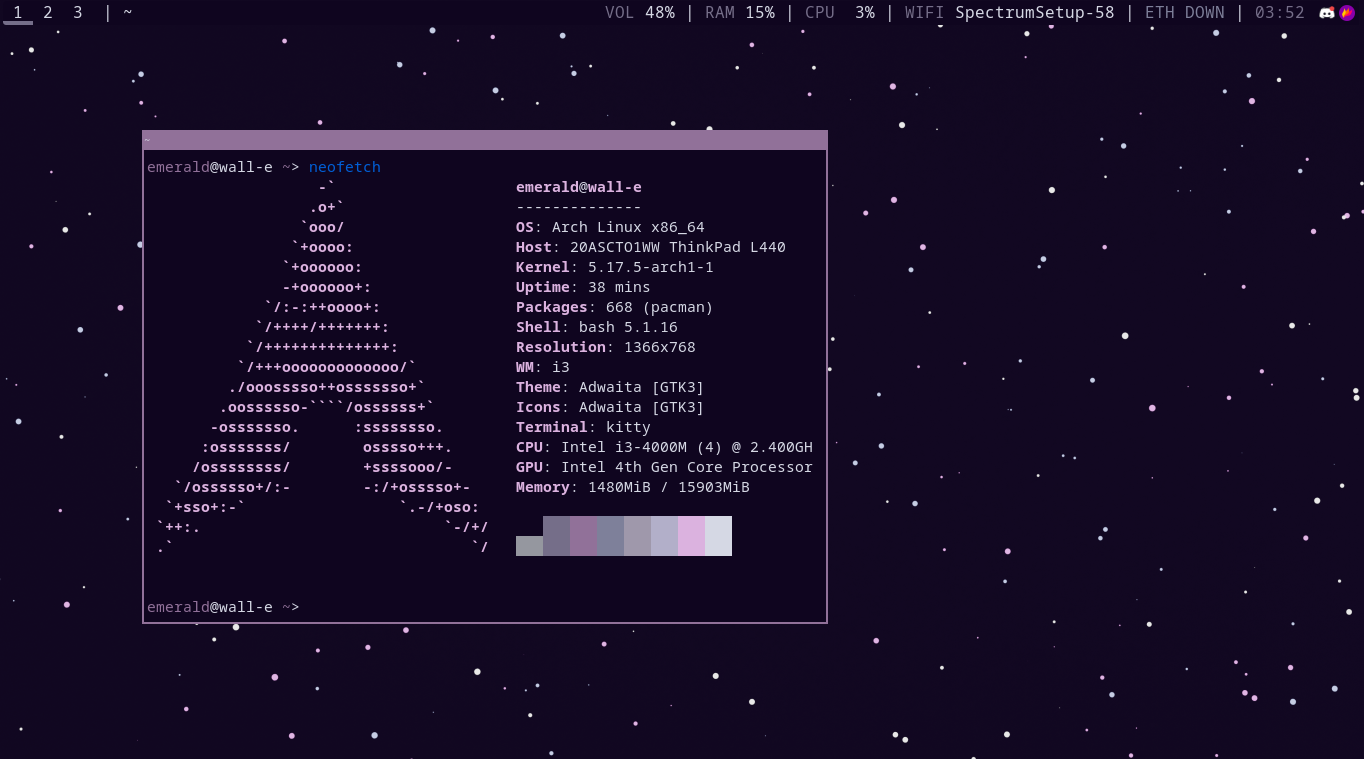1364x759 pixels.
Task: Switch to workspace 2 in the i3 bar
Action: tap(47, 12)
